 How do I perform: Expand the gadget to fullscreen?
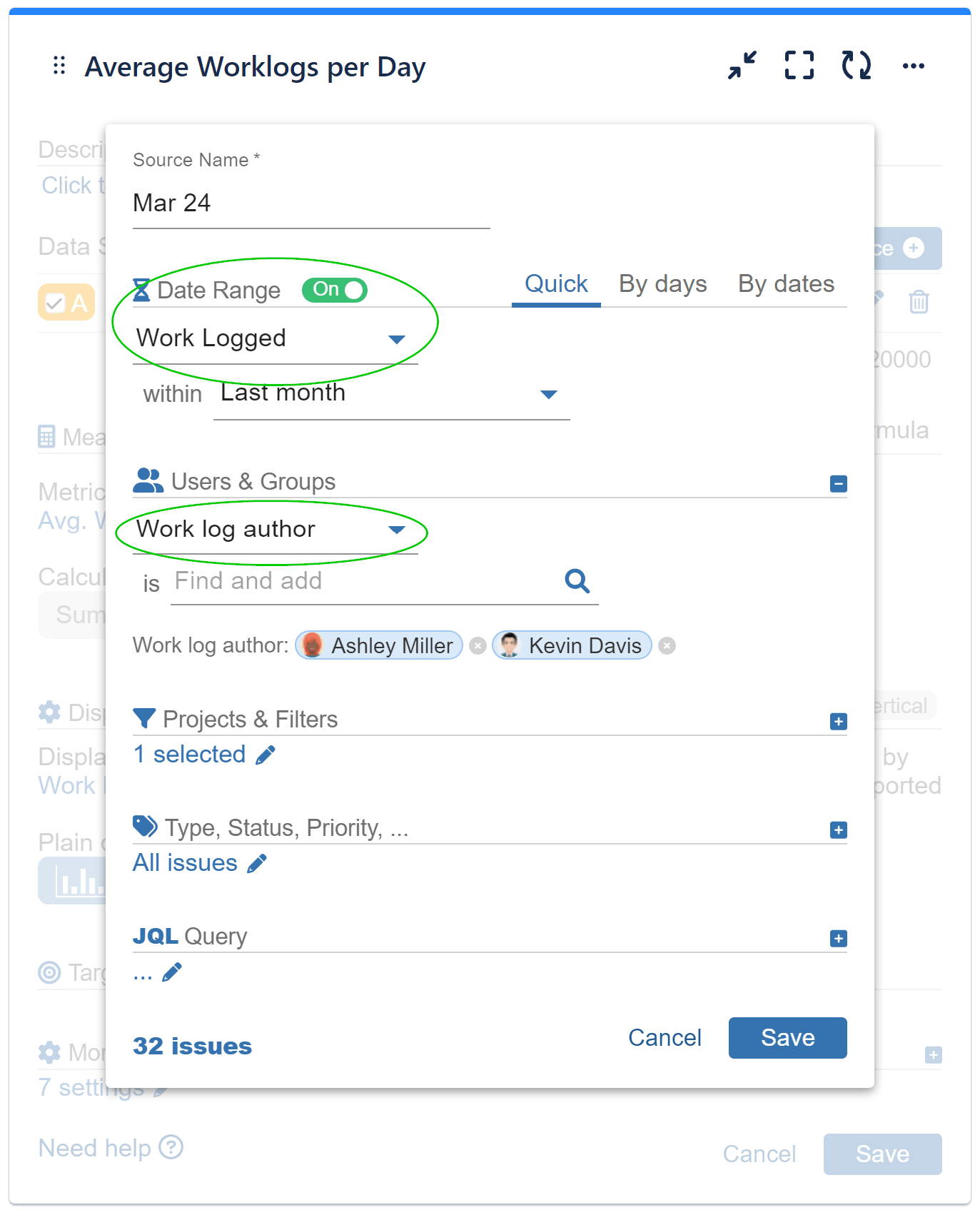799,66
